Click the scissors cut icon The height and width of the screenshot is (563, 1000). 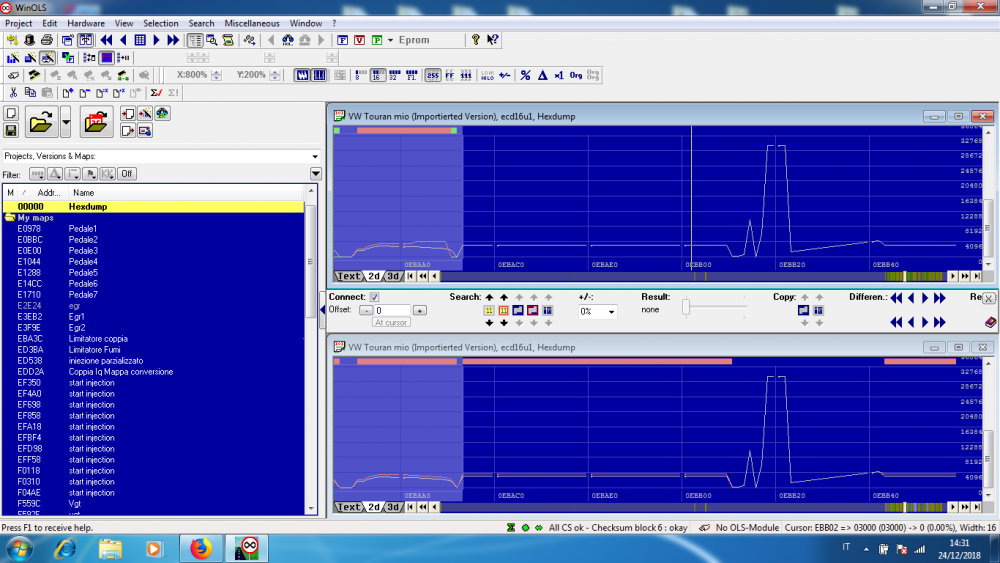pyautogui.click(x=13, y=93)
